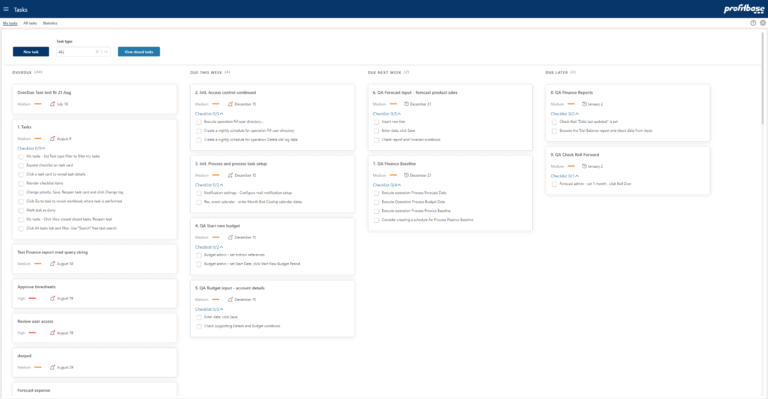Open the settings gear icon
The height and width of the screenshot is (399, 768).
coord(763,23)
